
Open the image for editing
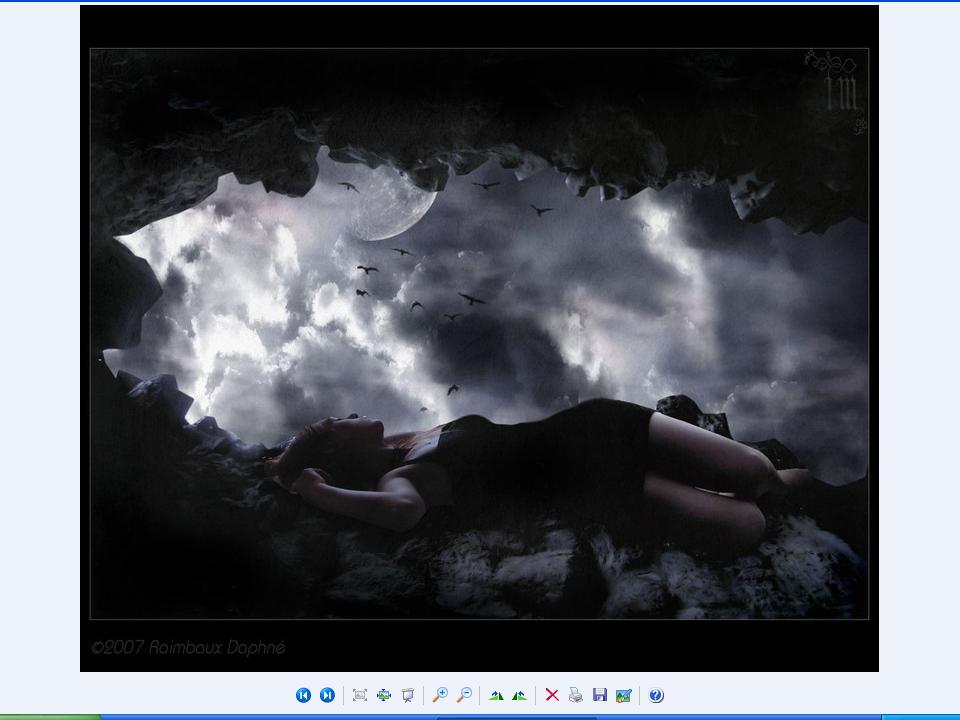[x=623, y=696]
